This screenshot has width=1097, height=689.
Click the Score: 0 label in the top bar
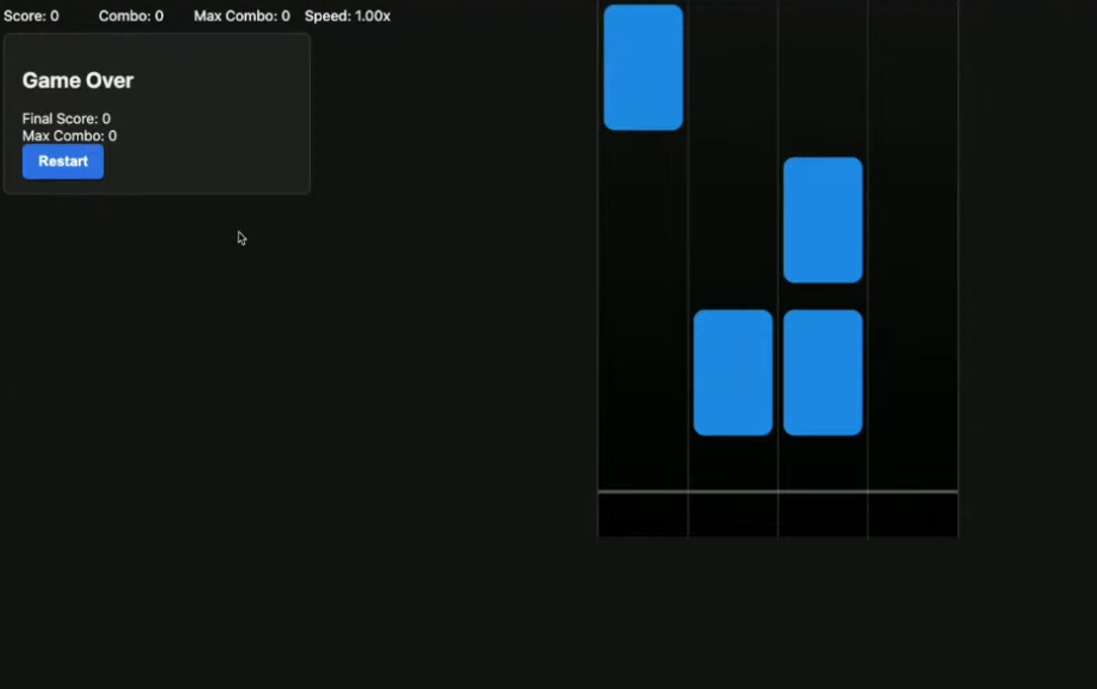31,16
